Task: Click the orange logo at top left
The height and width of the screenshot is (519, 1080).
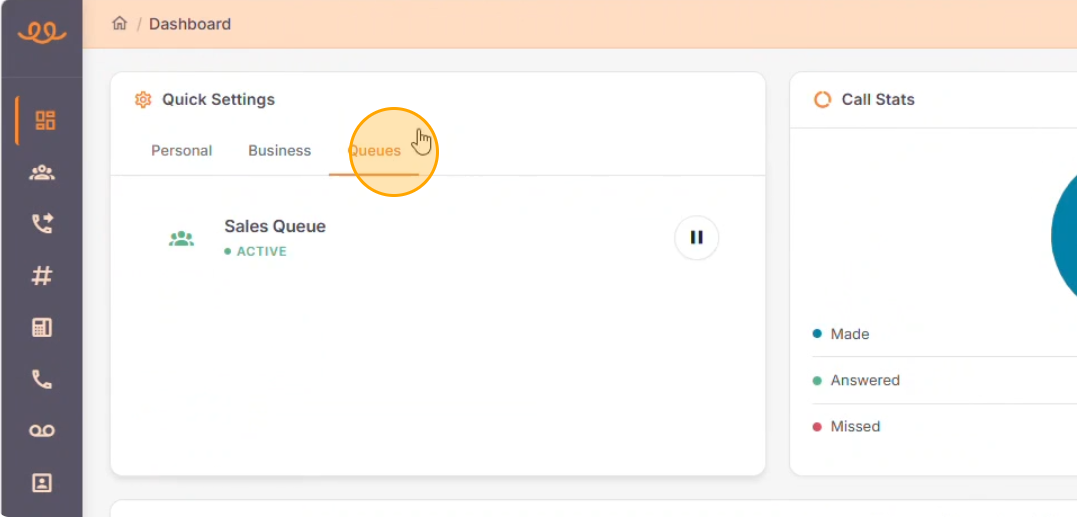Action: (x=42, y=32)
